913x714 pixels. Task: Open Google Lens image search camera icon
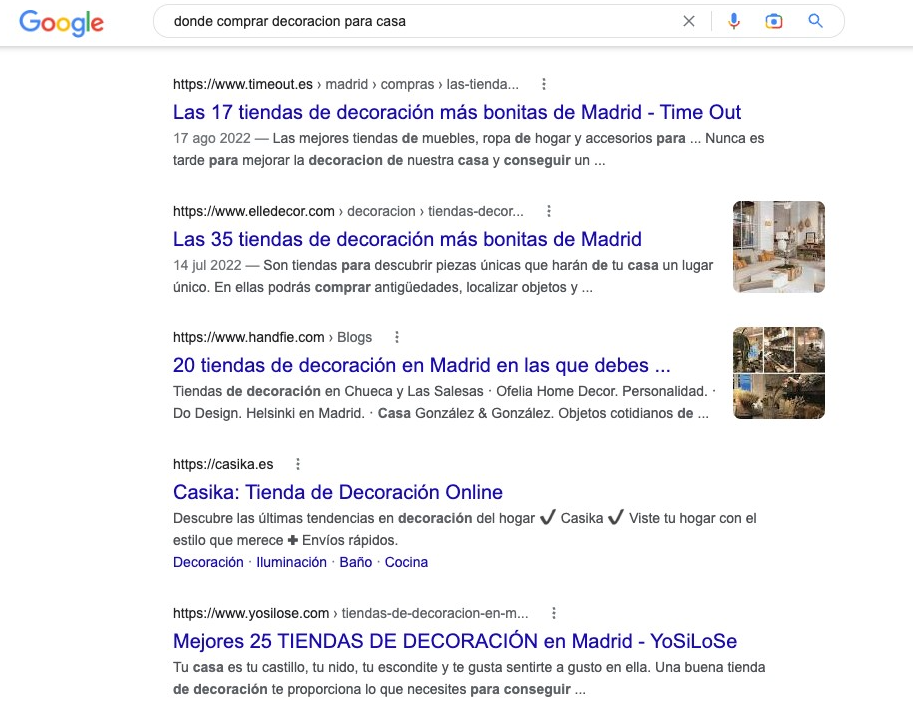pos(774,22)
